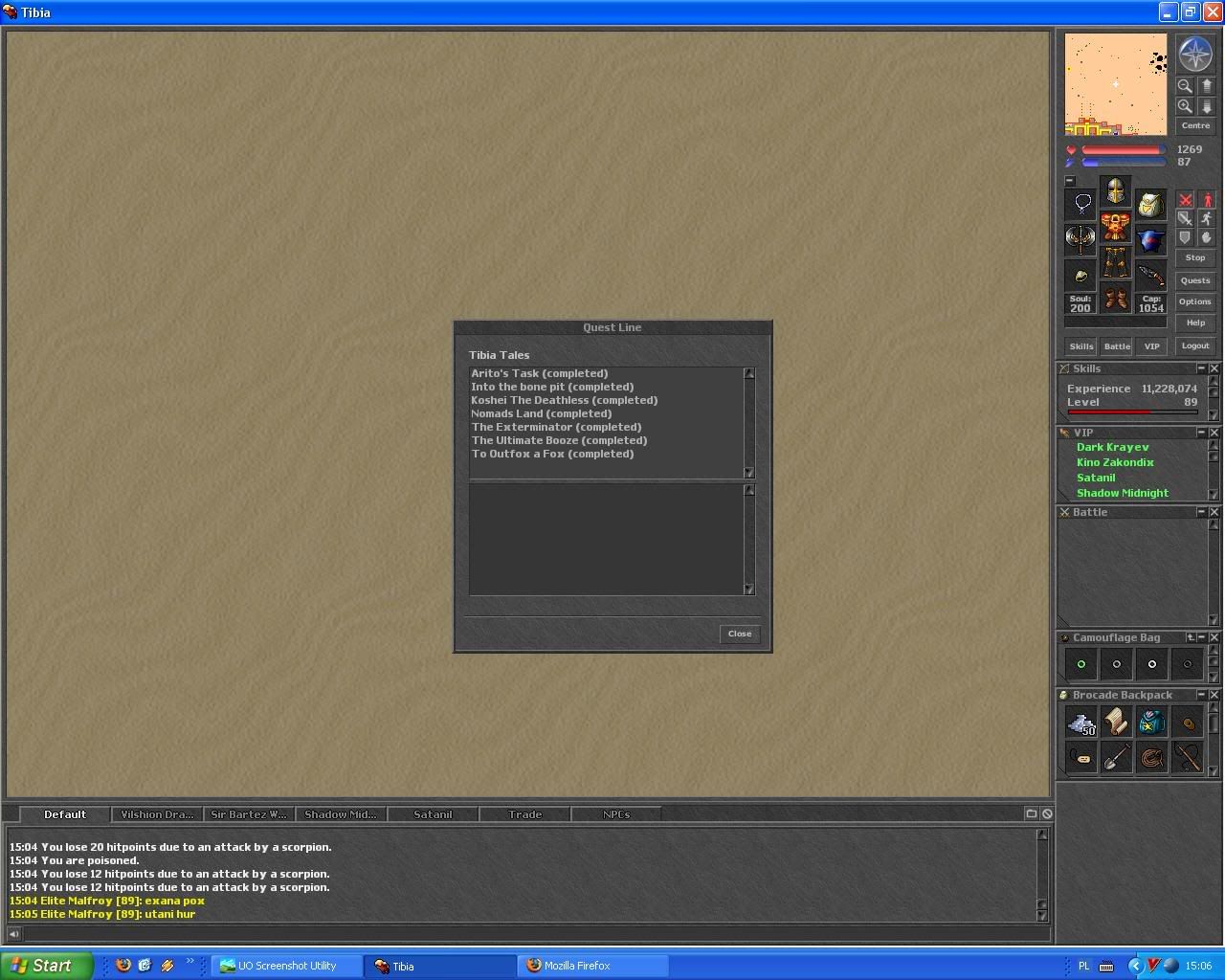
Task: Minimize the Battle panel
Action: (x=1201, y=512)
